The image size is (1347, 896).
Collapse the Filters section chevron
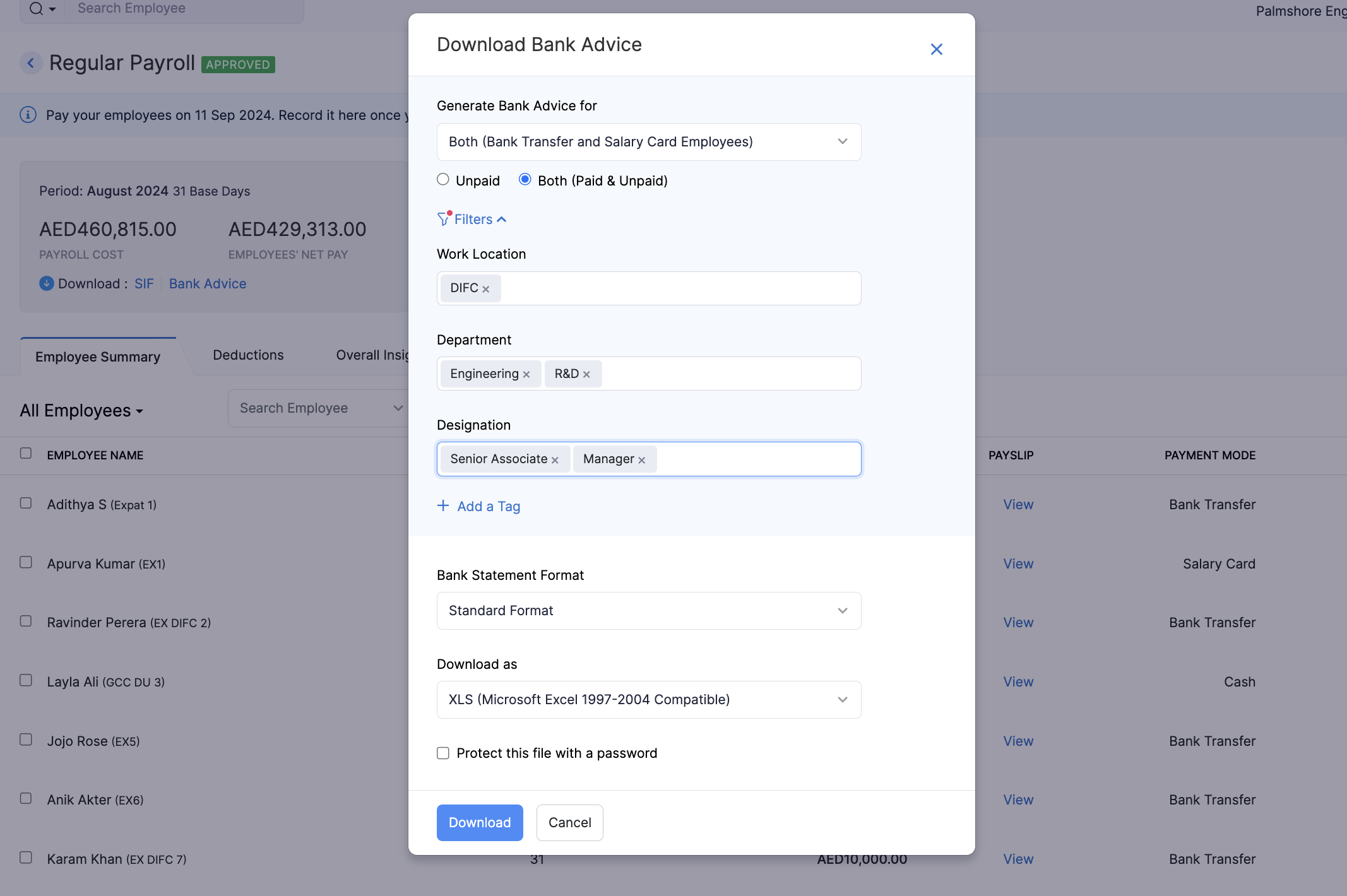[x=502, y=220]
